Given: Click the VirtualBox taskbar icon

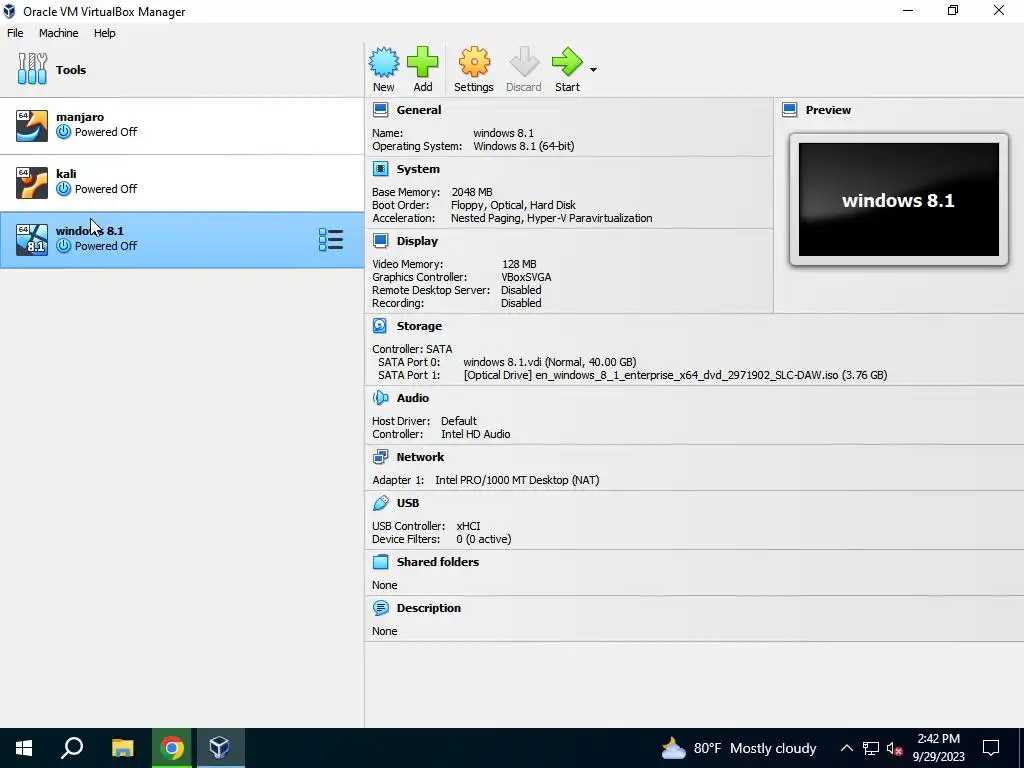Looking at the screenshot, I should click(219, 748).
